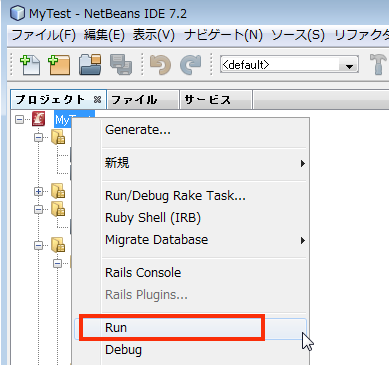Open the <default> configuration dropdown
The height and width of the screenshot is (365, 389).
point(349,66)
